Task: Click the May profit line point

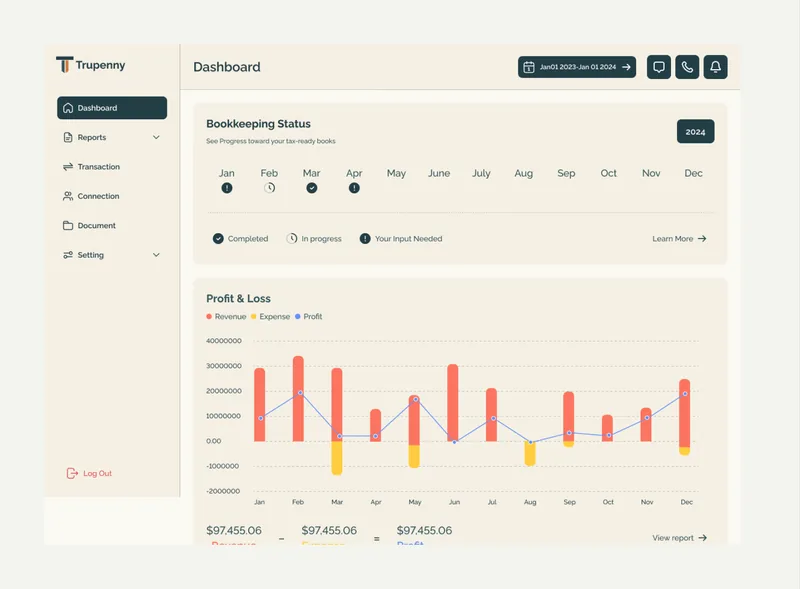Action: pyautogui.click(x=415, y=399)
